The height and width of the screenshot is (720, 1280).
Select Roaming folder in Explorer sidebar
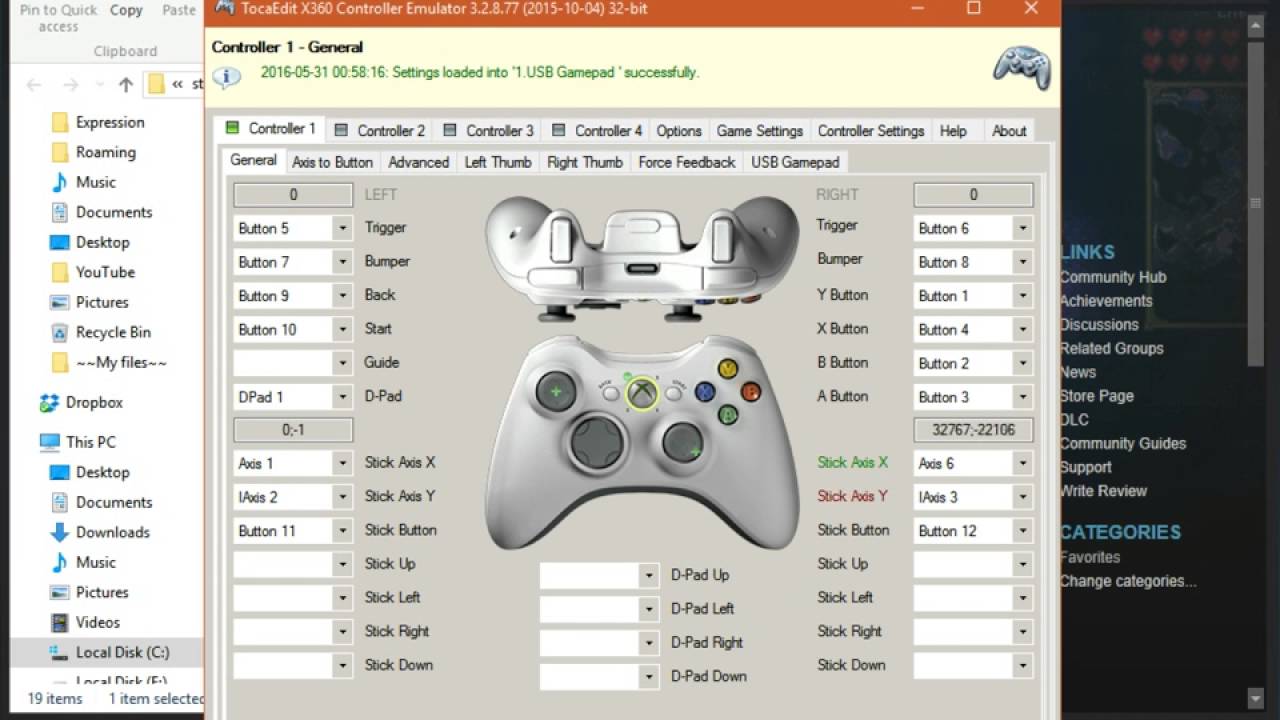coord(105,152)
